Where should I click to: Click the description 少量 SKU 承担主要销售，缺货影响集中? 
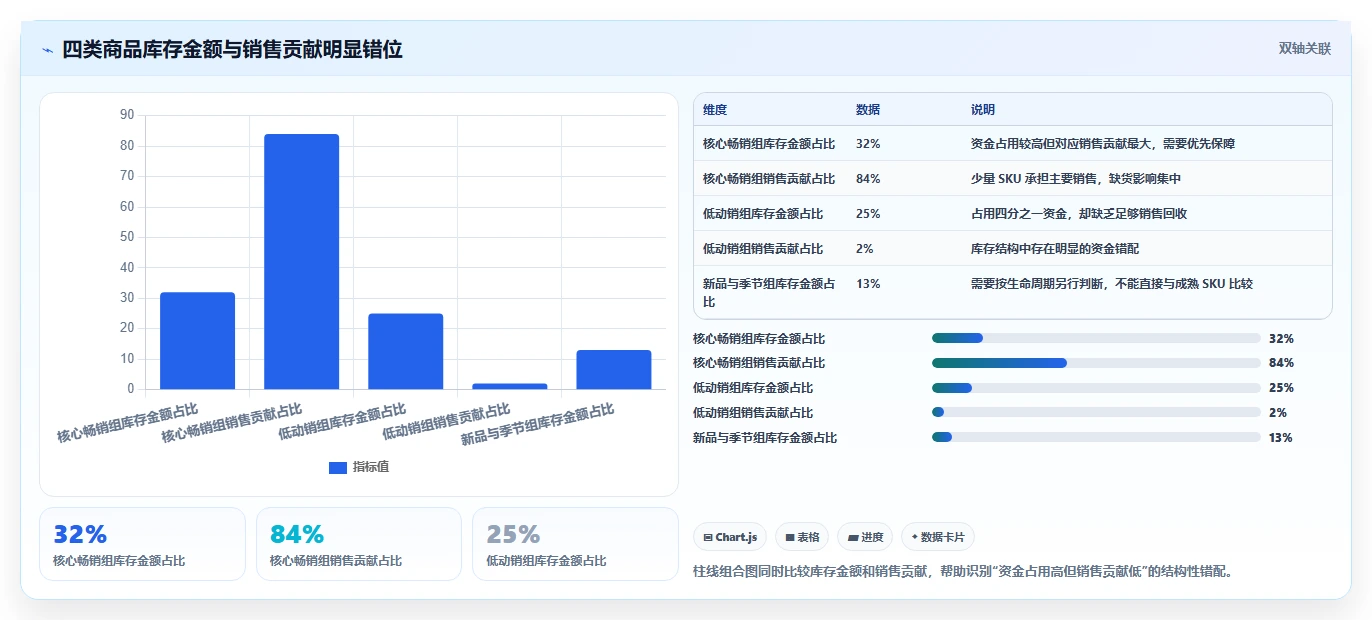(1077, 179)
